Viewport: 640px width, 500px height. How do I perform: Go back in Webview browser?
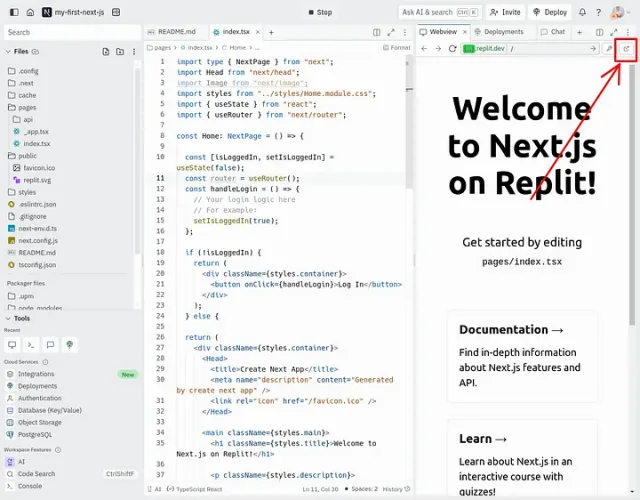coord(424,49)
